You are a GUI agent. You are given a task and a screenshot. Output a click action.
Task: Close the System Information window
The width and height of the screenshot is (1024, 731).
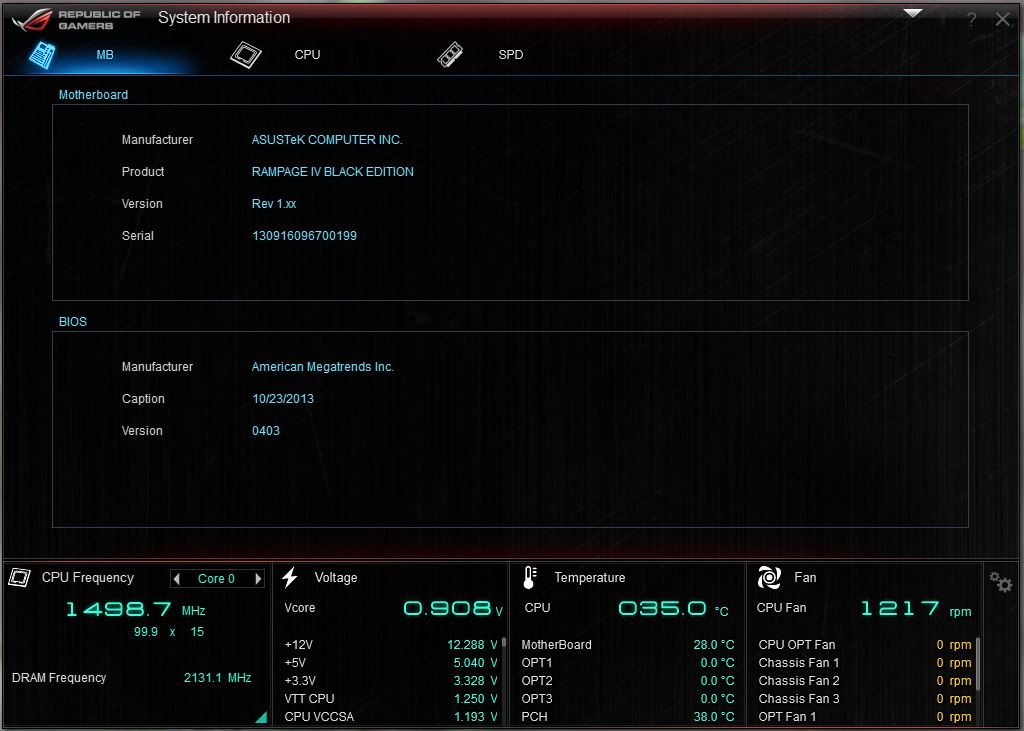coord(1002,20)
